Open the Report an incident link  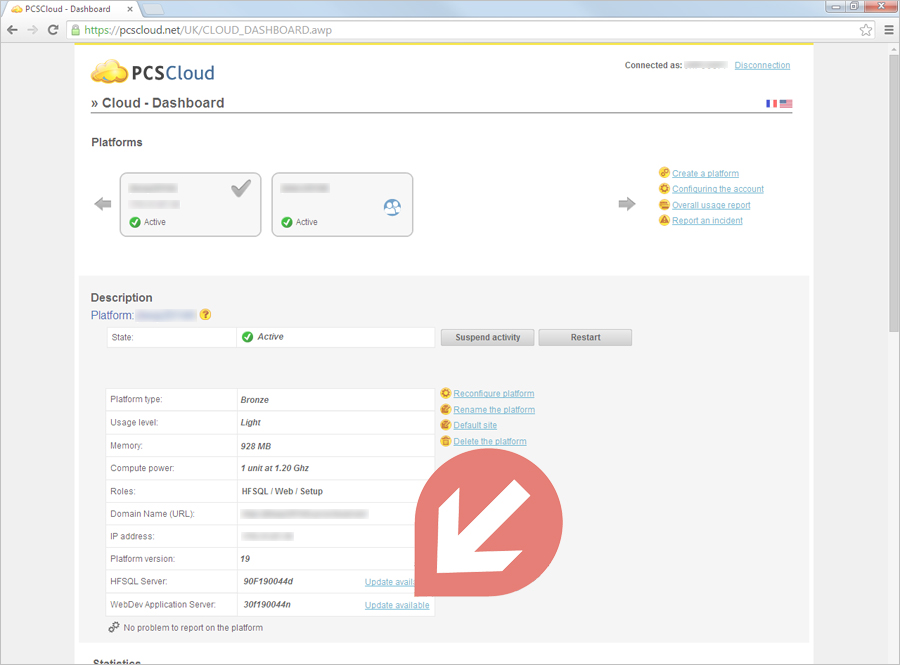[707, 220]
